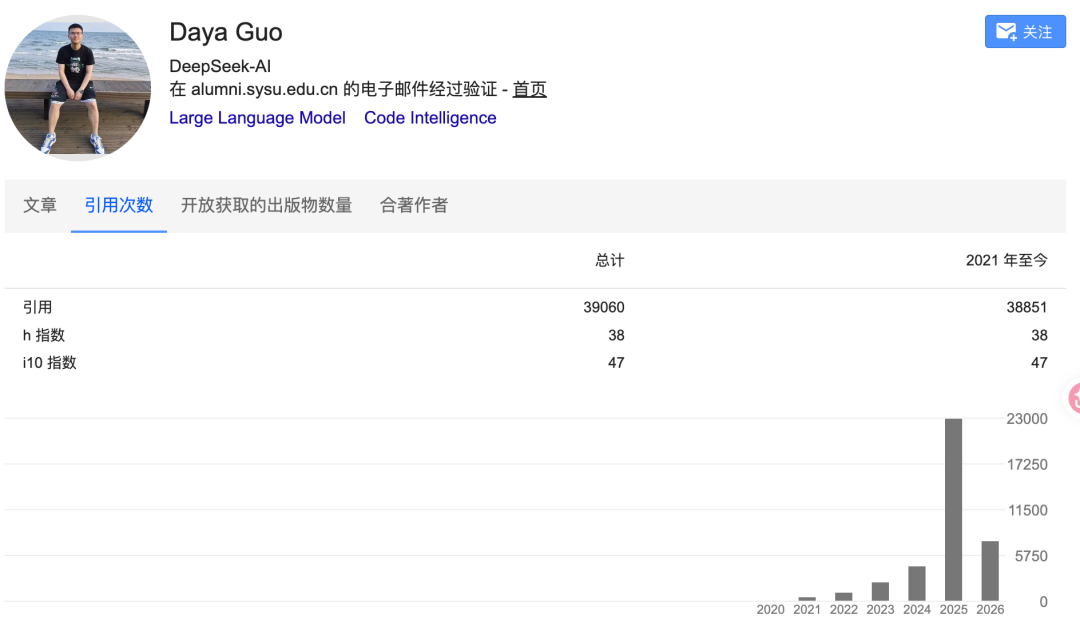The image size is (1080, 627).
Task: Follow the author with the 关注 button label
Action: pyautogui.click(x=1037, y=32)
